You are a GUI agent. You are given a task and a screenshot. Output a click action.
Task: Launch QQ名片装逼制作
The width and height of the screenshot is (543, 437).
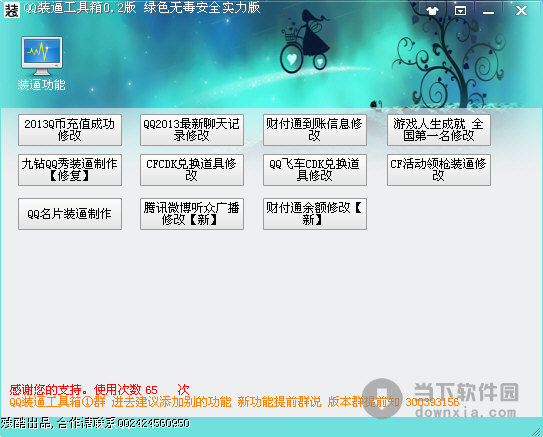tap(70, 214)
